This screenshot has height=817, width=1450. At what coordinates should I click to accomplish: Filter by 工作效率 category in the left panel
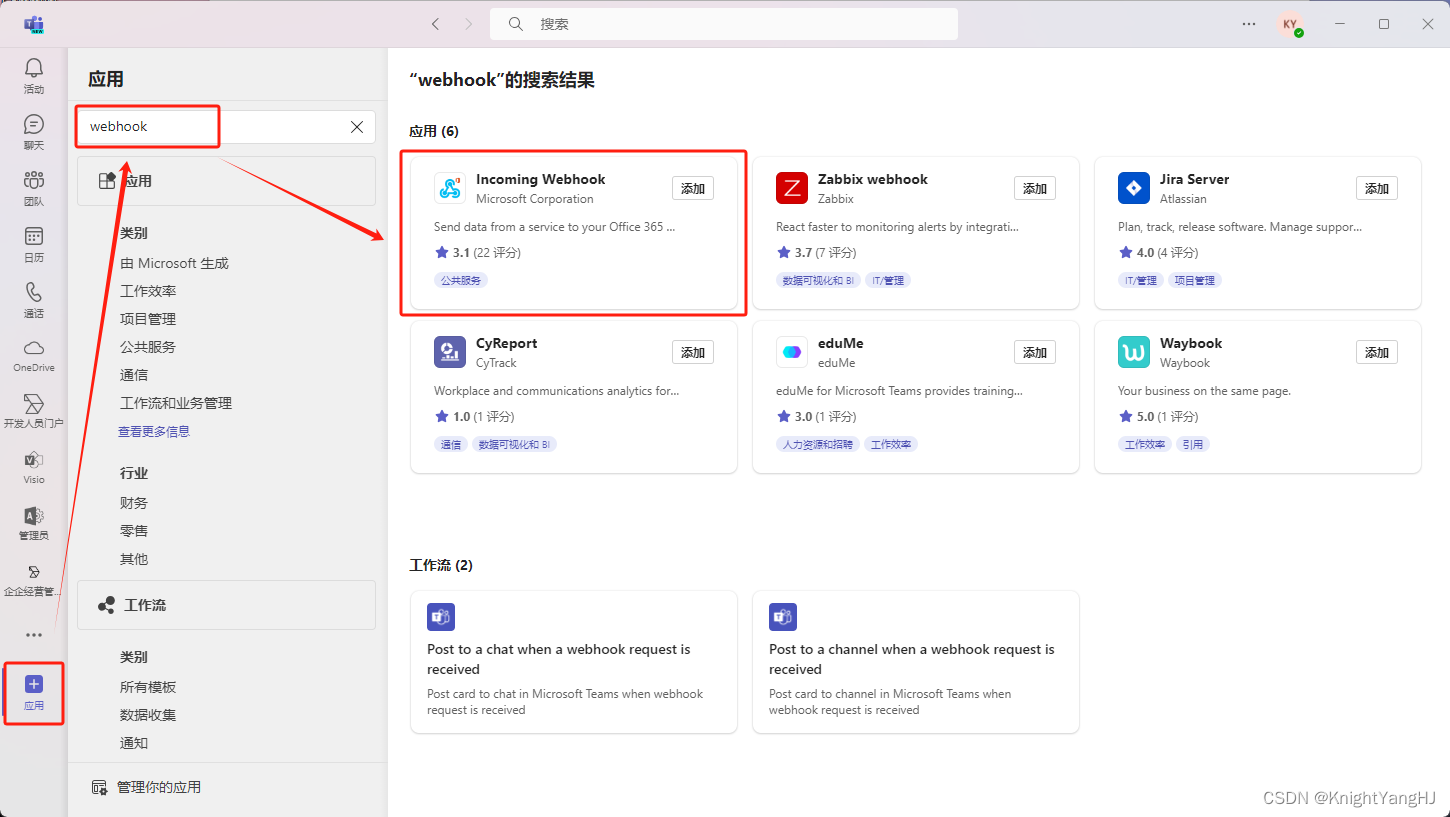pyautogui.click(x=148, y=291)
